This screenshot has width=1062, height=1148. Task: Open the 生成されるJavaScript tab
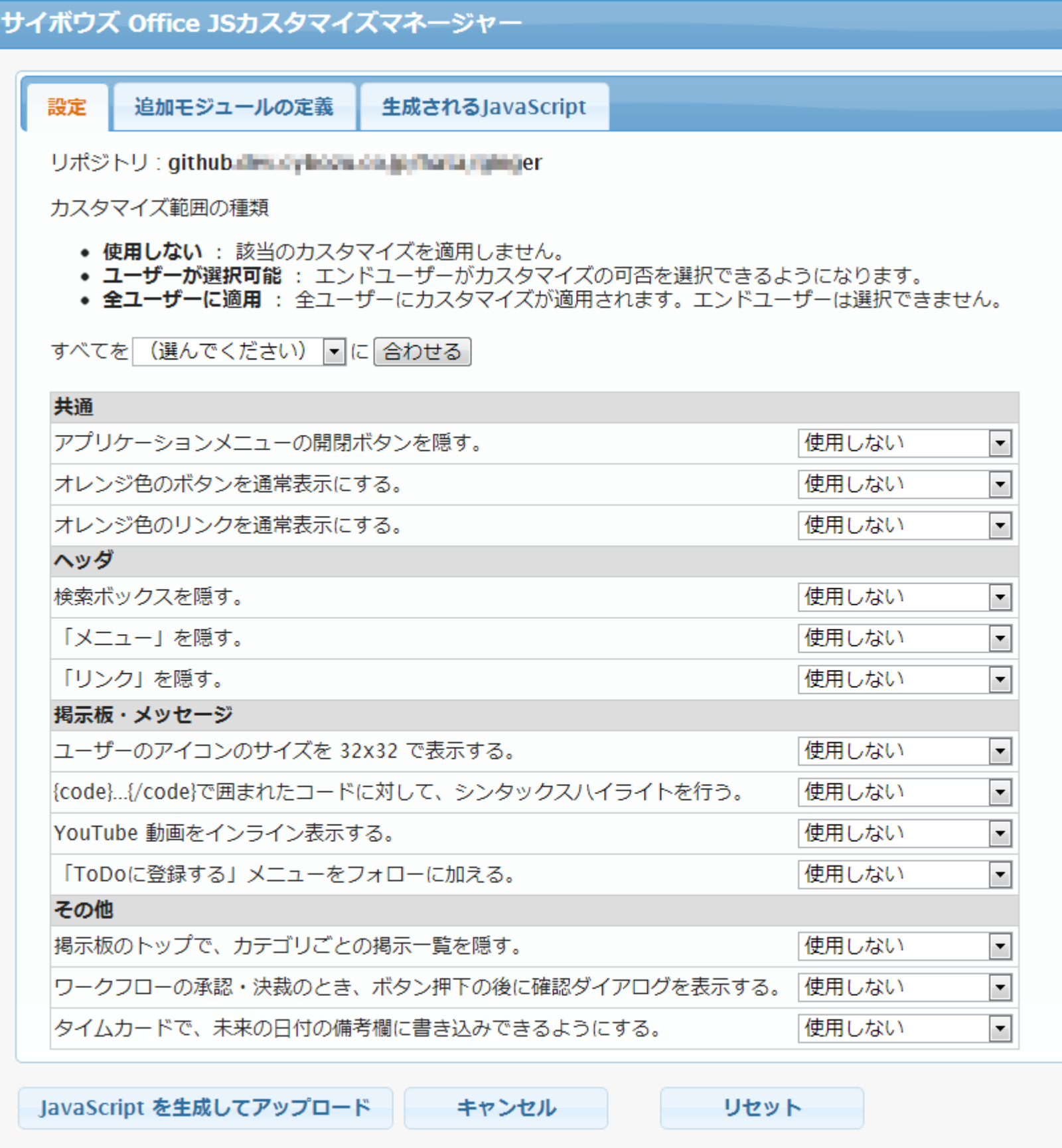click(x=484, y=107)
